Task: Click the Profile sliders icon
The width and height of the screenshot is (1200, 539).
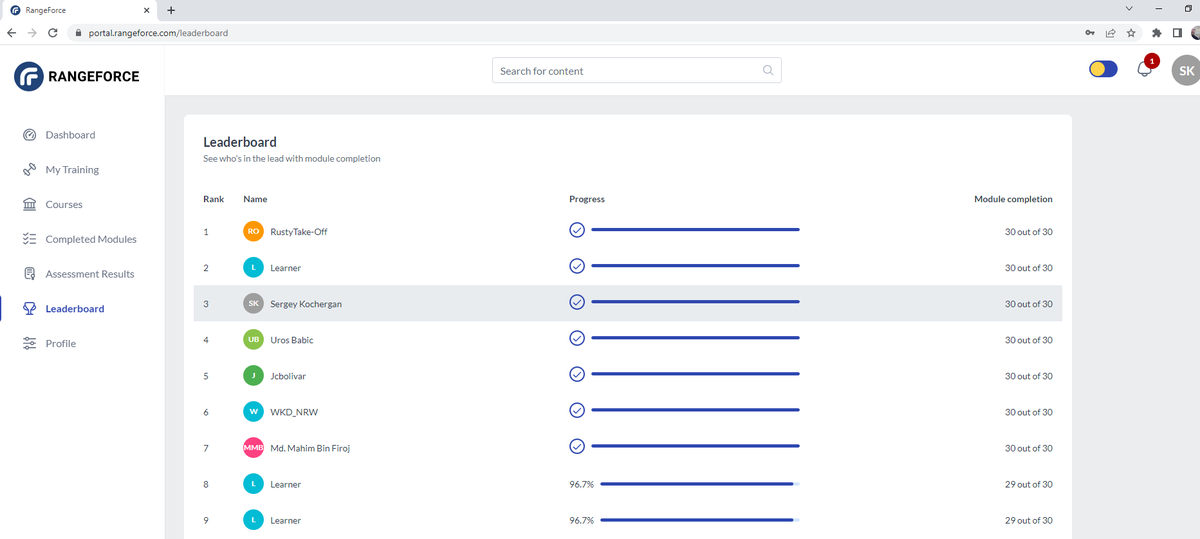Action: click(x=29, y=344)
